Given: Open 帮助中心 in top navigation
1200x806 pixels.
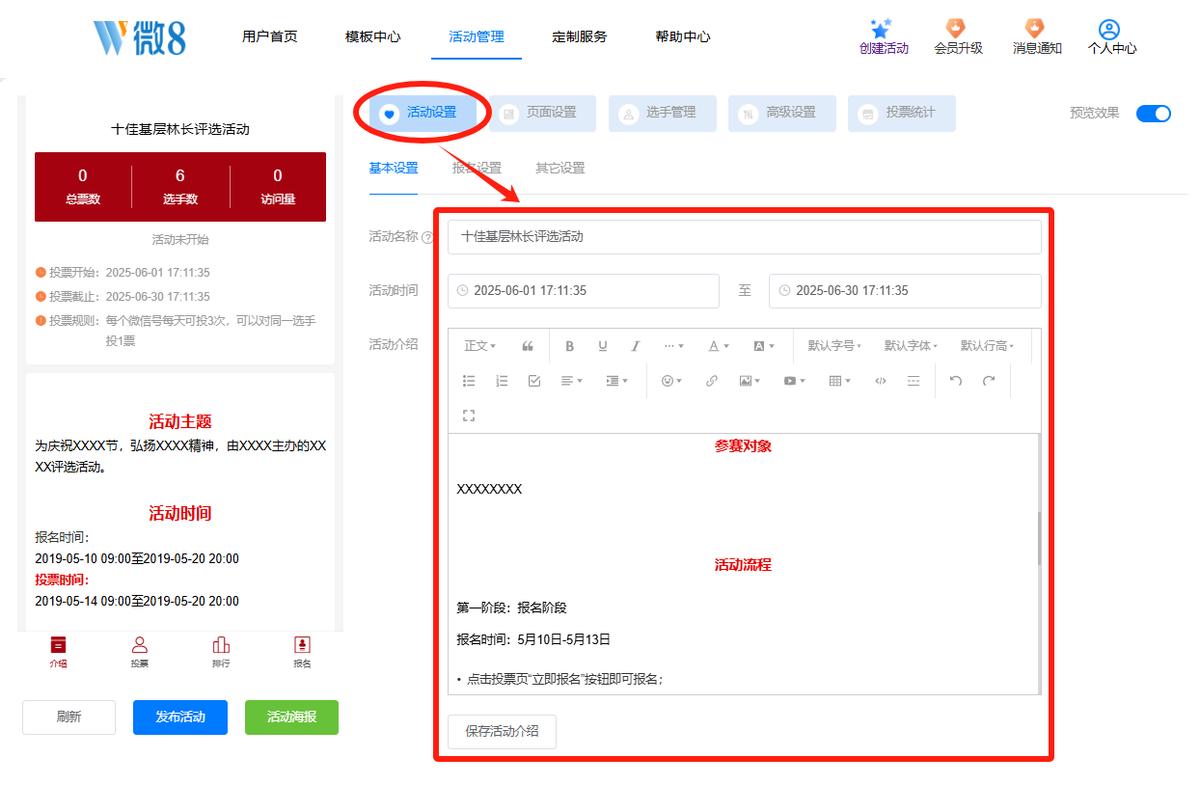Looking at the screenshot, I should click(x=683, y=37).
